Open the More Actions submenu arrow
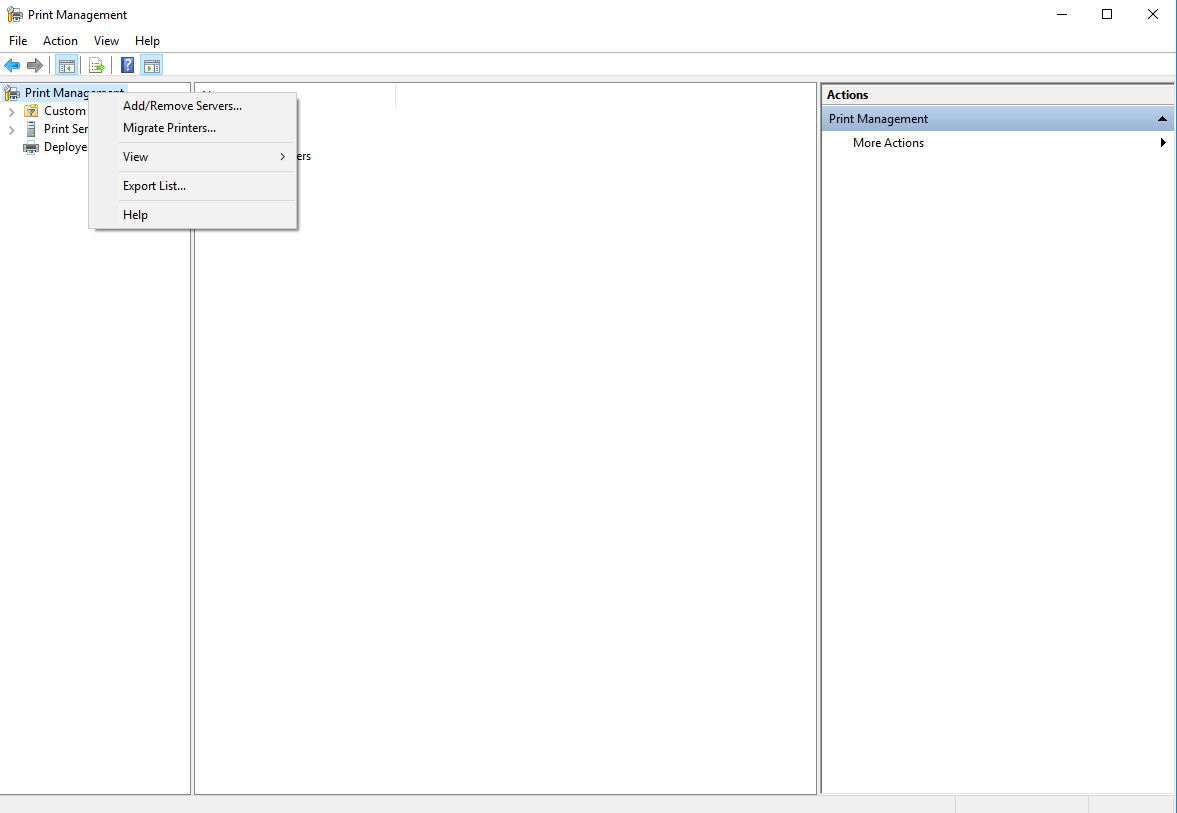 [x=1163, y=143]
